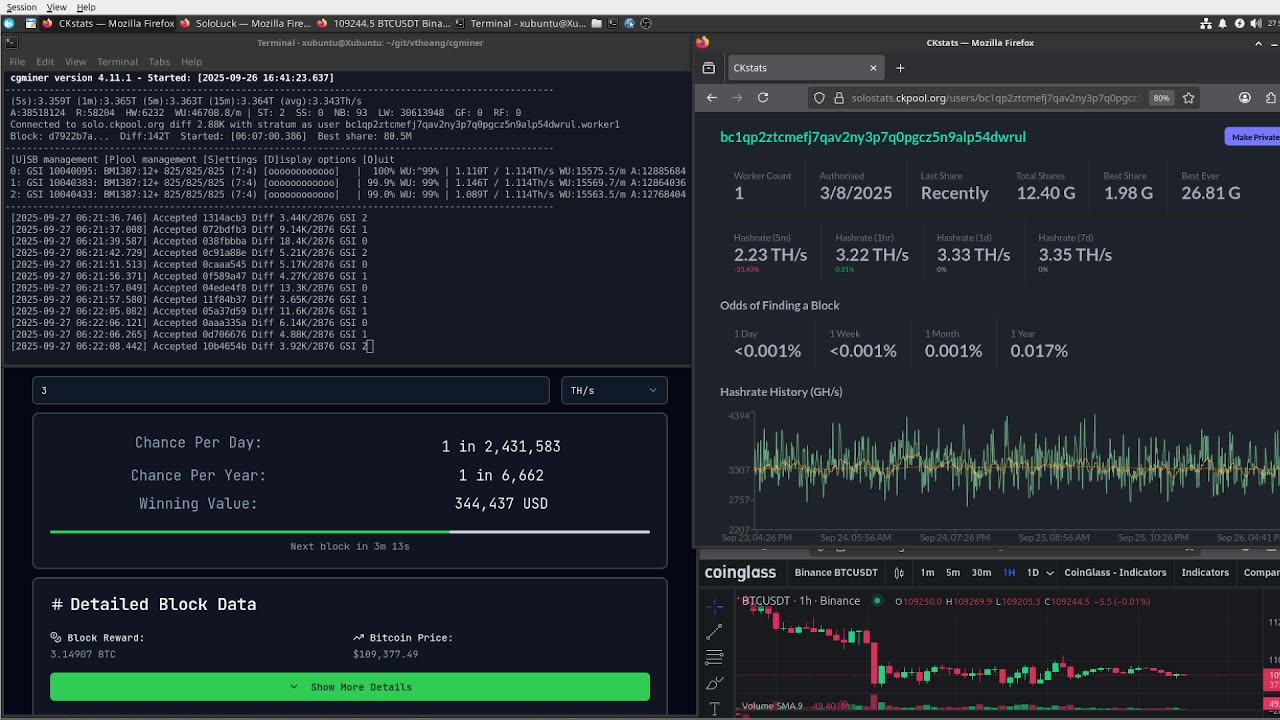The height and width of the screenshot is (720, 1280).
Task: Switch to Terminal xubuntu taskbar window
Action: tap(520, 23)
